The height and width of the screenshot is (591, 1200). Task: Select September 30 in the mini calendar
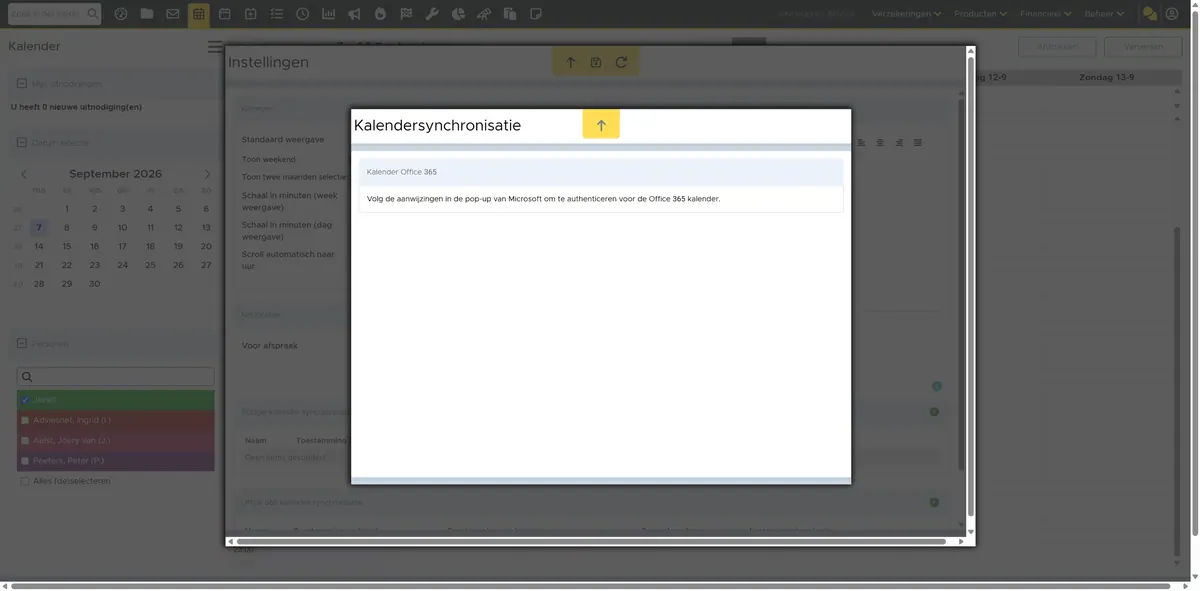(95, 284)
